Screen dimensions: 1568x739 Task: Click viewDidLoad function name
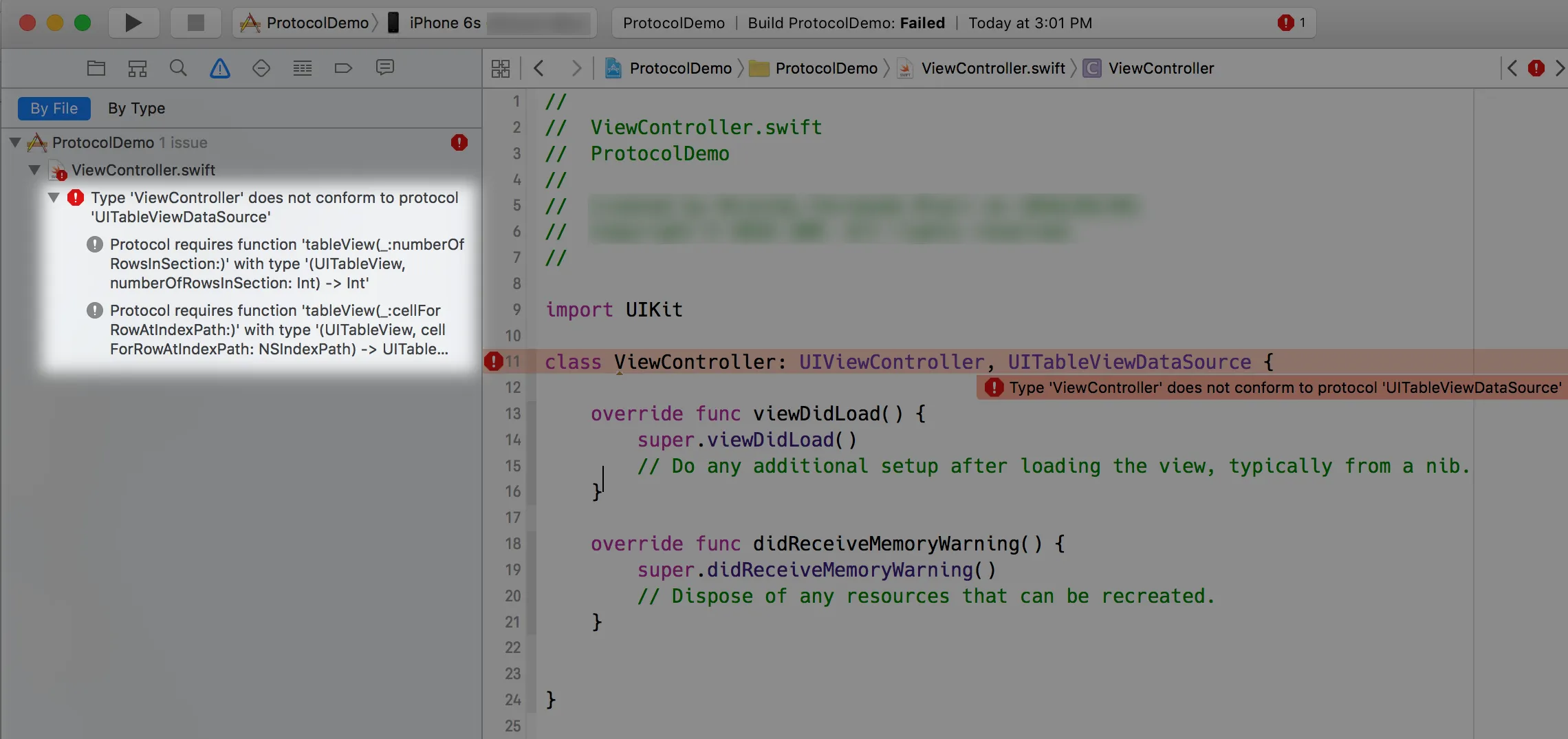click(817, 414)
